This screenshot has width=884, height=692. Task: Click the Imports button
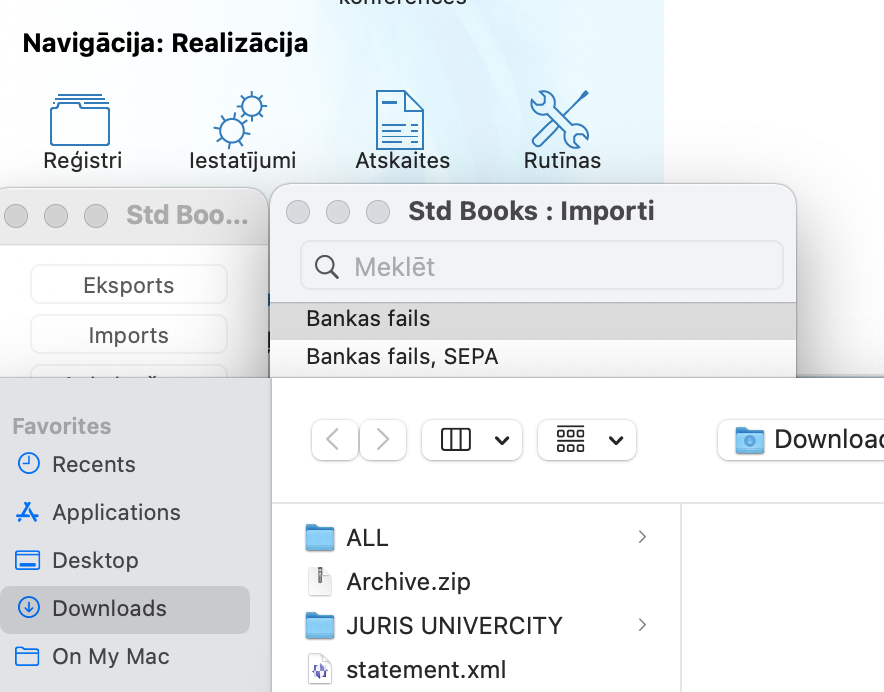[x=129, y=335]
